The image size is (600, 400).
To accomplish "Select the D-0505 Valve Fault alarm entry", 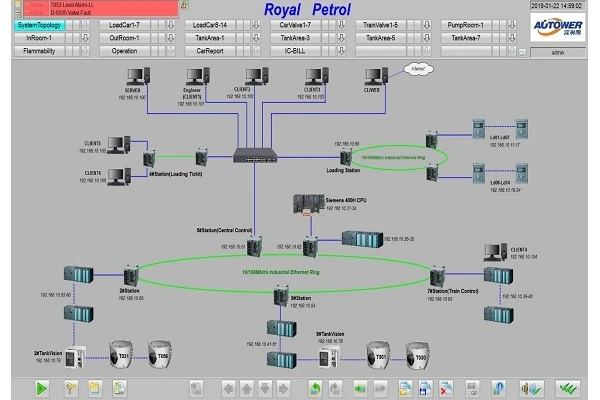I will click(101, 12).
